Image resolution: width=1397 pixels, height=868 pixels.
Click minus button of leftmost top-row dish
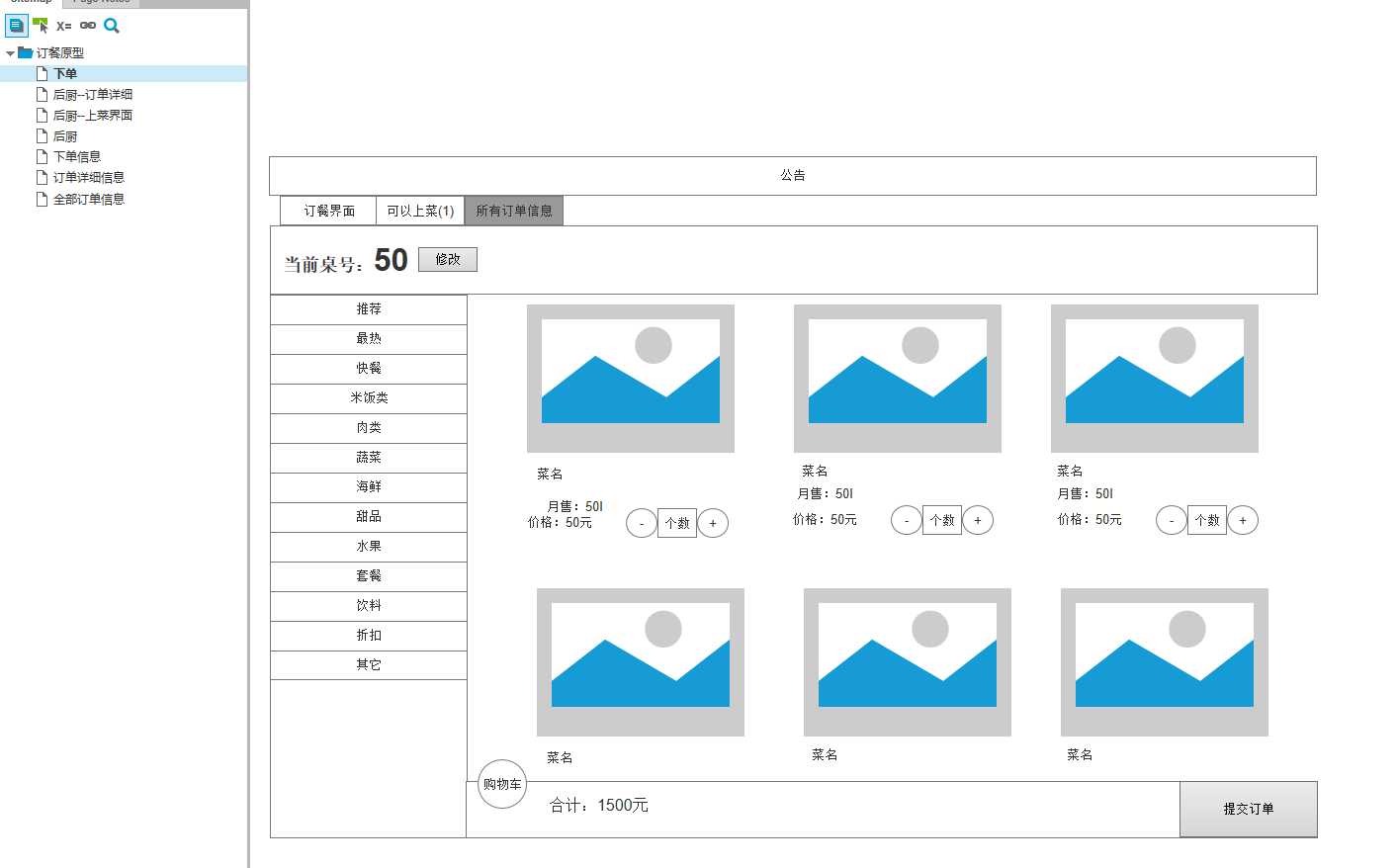[x=642, y=523]
